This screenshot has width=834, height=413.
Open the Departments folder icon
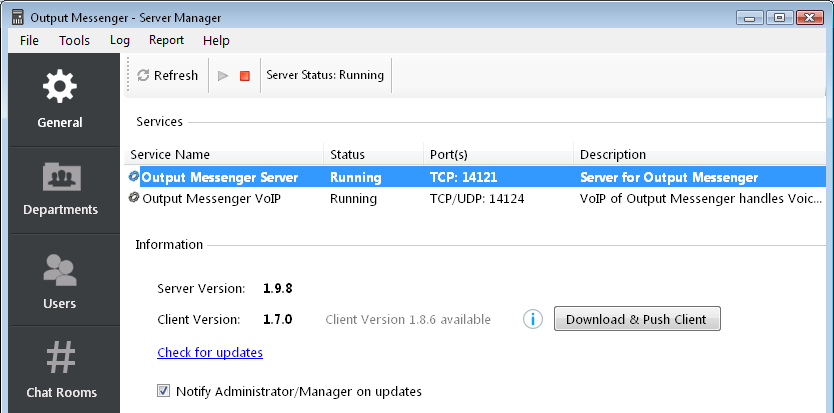[61, 177]
